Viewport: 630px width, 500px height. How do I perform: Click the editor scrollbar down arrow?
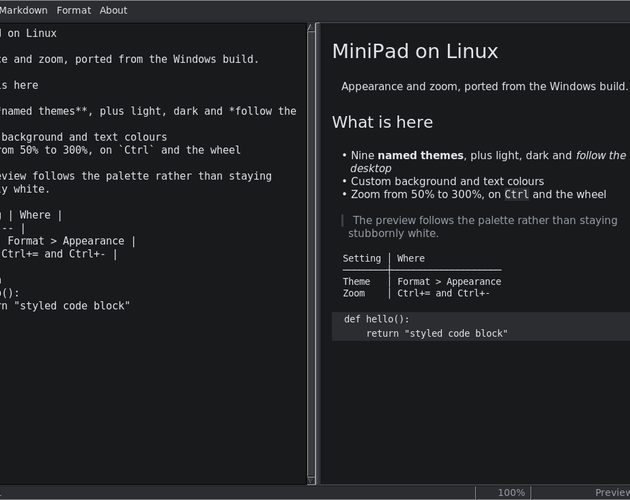[x=311, y=481]
